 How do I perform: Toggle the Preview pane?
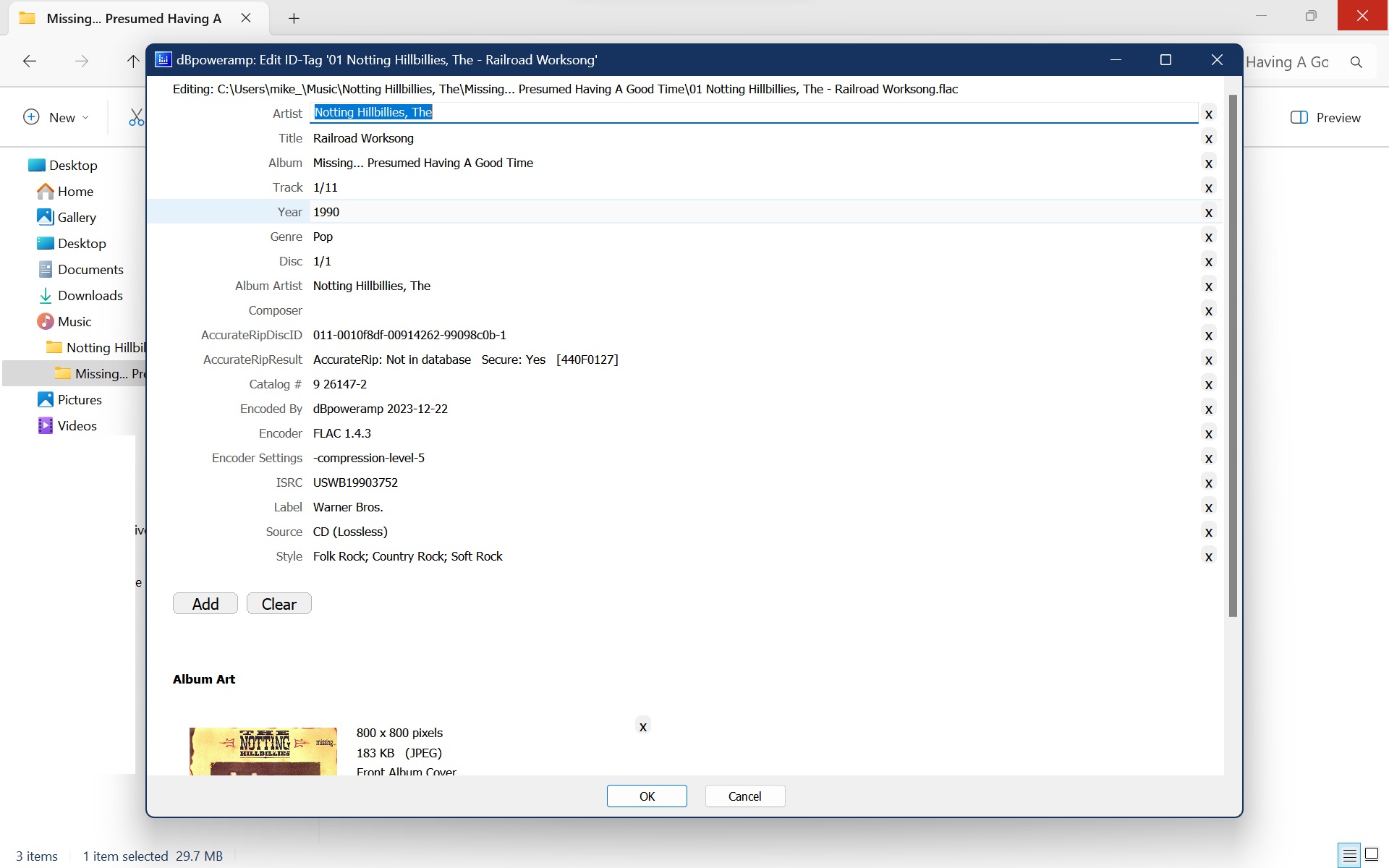(1325, 117)
